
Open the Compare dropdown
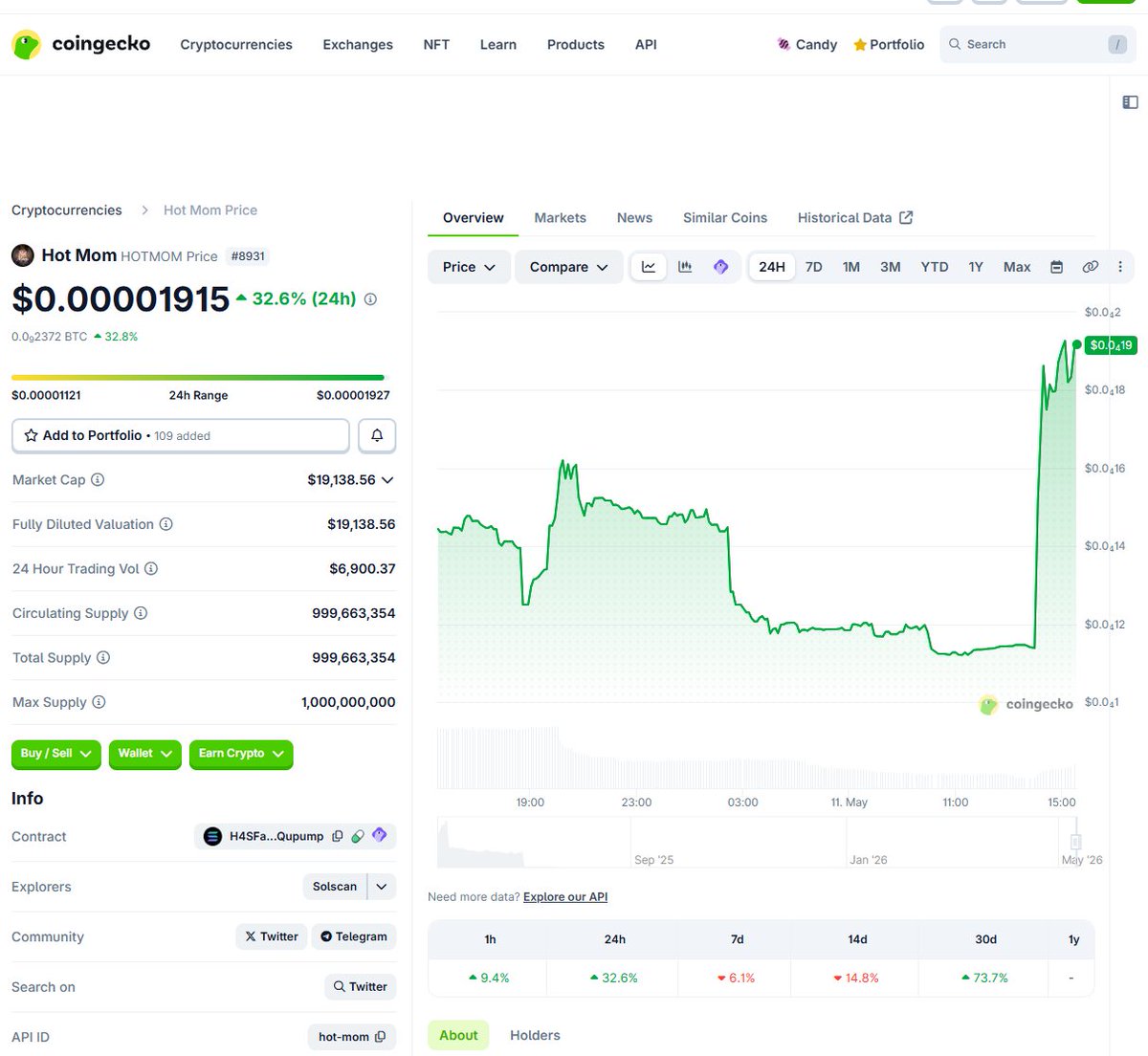[x=569, y=267]
